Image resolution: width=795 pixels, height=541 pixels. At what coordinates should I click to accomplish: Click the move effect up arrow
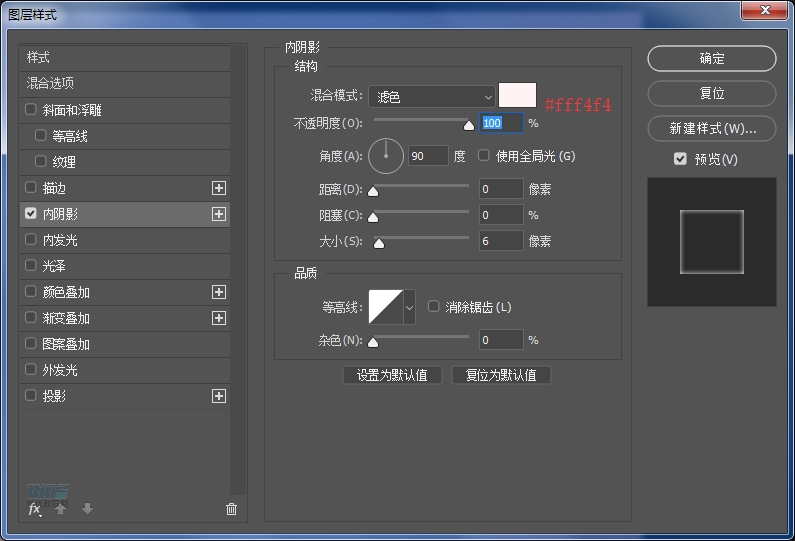61,509
